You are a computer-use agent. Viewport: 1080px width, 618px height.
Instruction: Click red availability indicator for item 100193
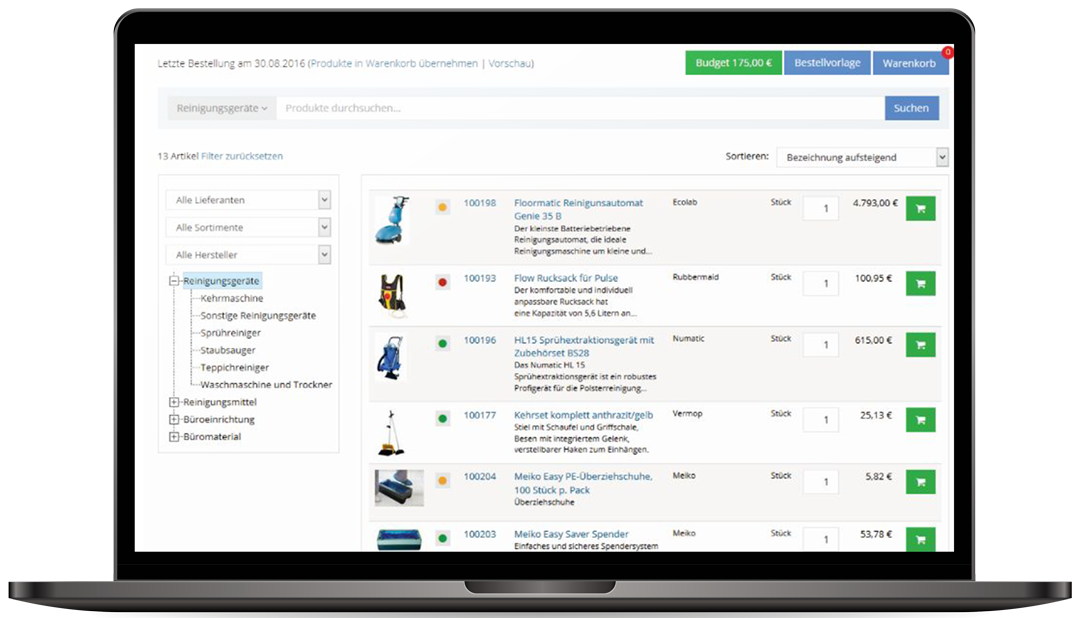tap(442, 283)
